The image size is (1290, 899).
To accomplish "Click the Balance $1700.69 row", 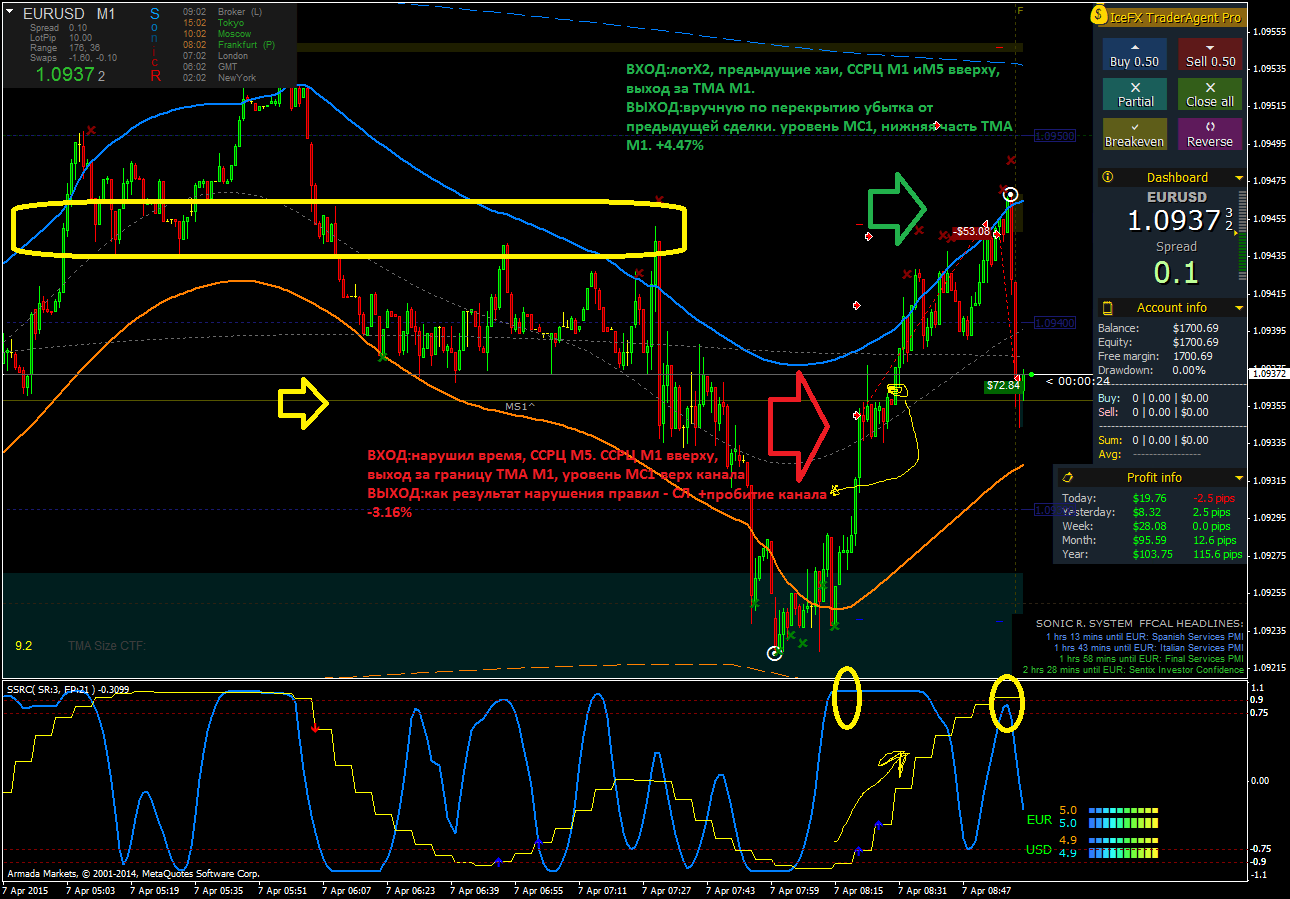I will click(1158, 328).
